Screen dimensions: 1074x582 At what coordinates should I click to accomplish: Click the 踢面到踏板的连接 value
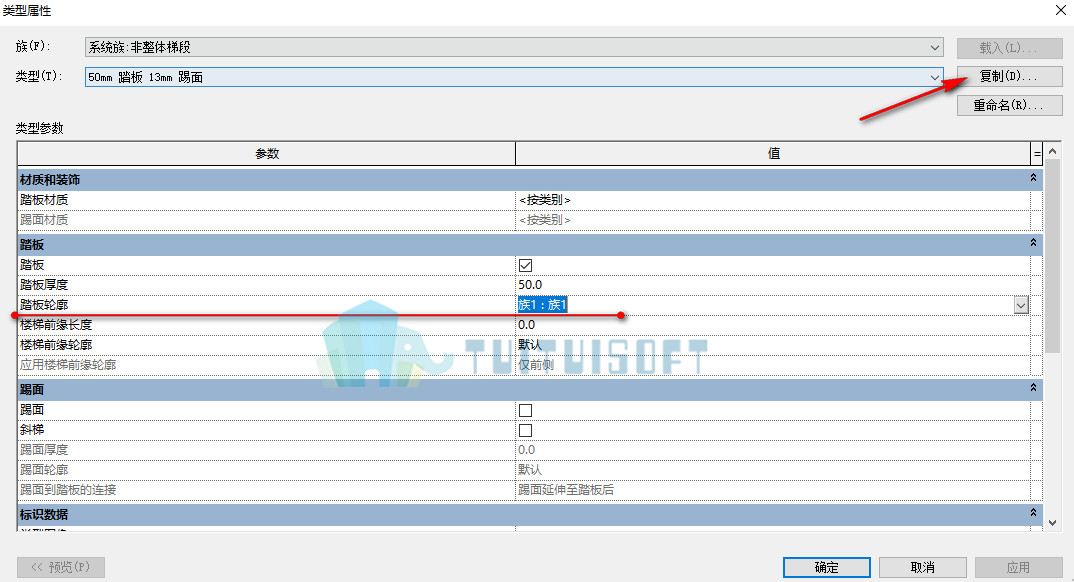point(566,490)
